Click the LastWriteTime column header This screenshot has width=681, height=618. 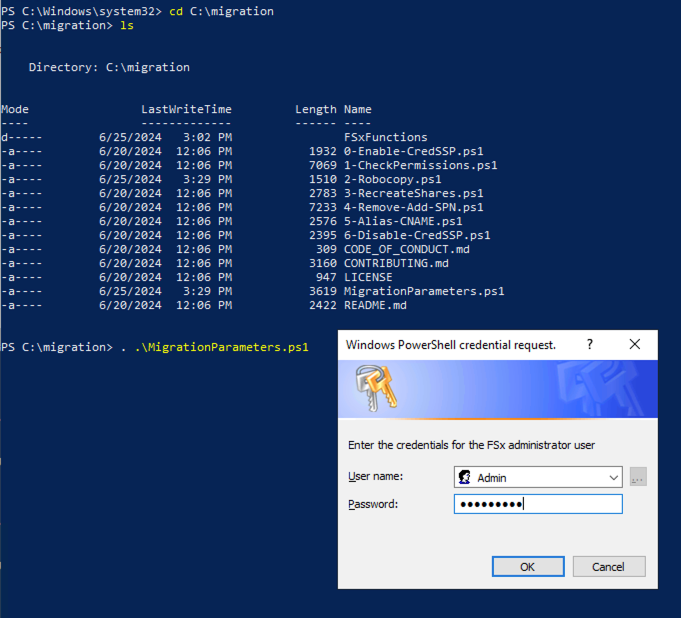186,109
